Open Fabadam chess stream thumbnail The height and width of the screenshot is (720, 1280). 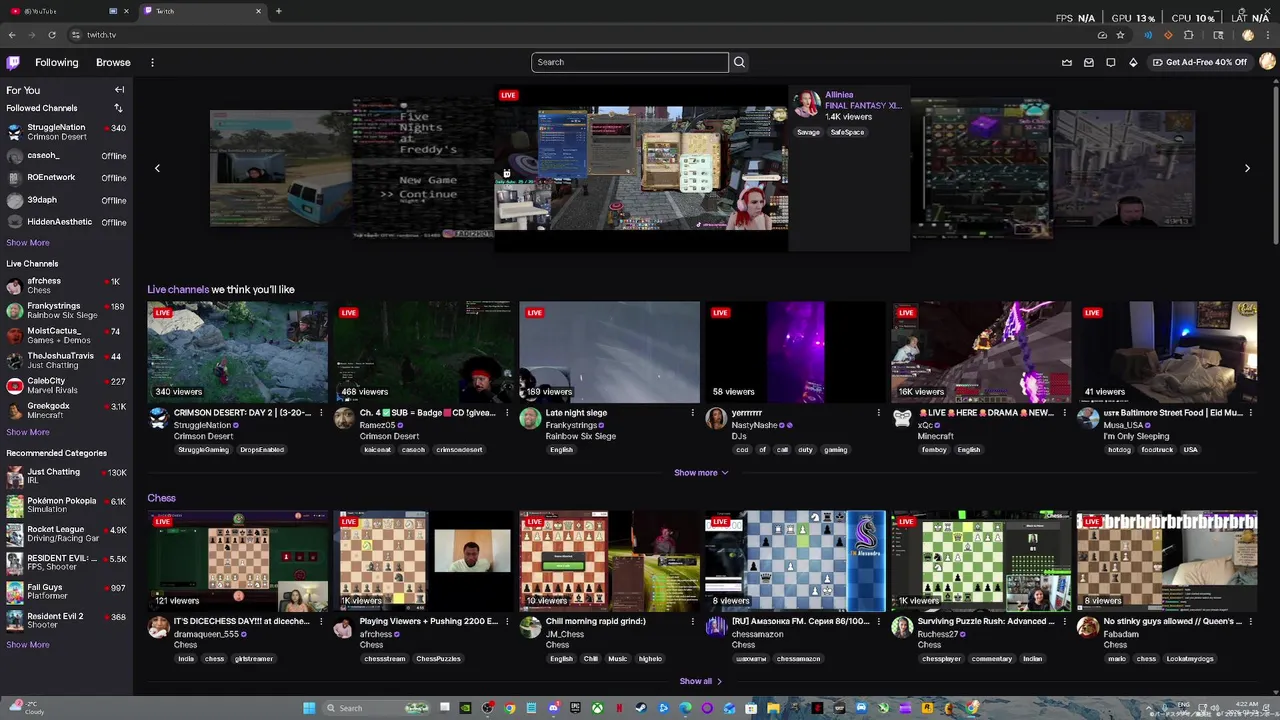click(1167, 561)
